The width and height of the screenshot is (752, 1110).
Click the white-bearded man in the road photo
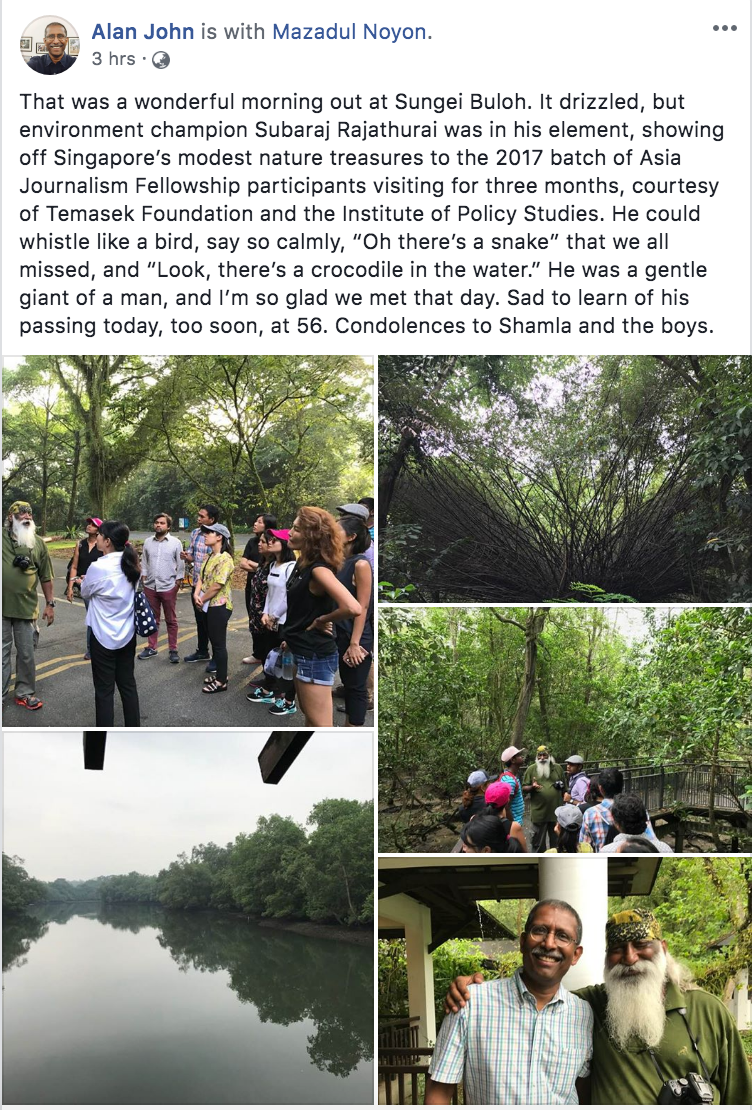[25, 605]
